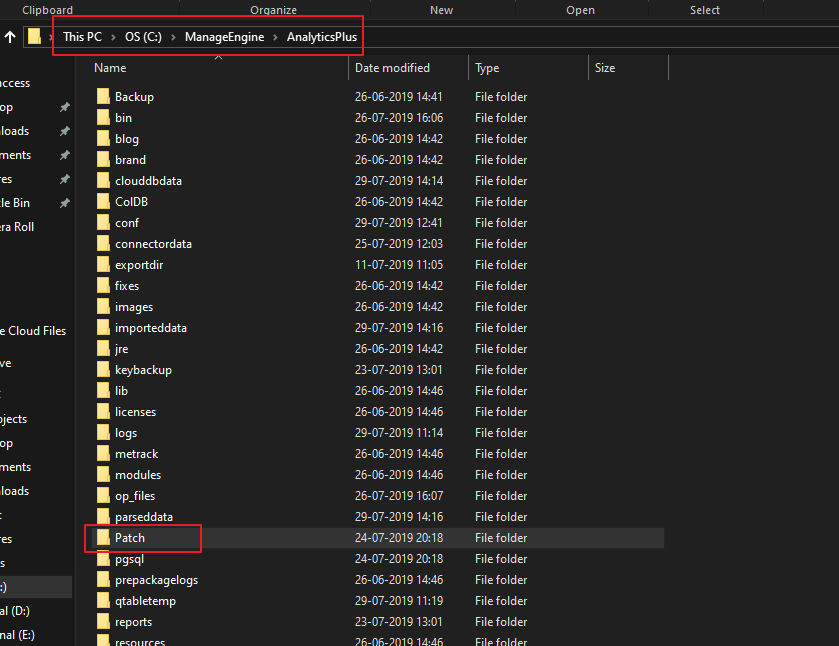Screen dimensions: 839x646
Task: Select the conf folder icon
Action: pyautogui.click(x=103, y=222)
